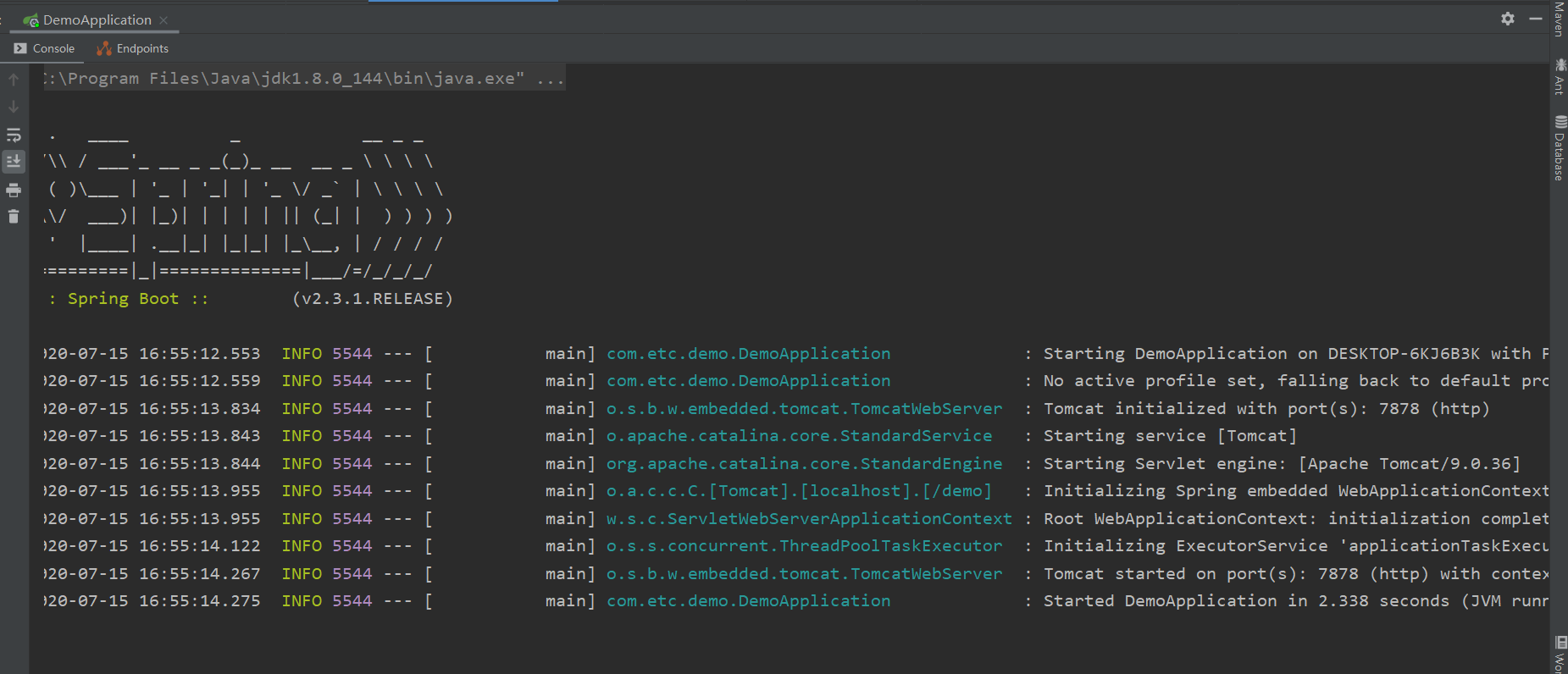Open Run window settings gear
The height and width of the screenshot is (674, 1568).
click(x=1508, y=19)
